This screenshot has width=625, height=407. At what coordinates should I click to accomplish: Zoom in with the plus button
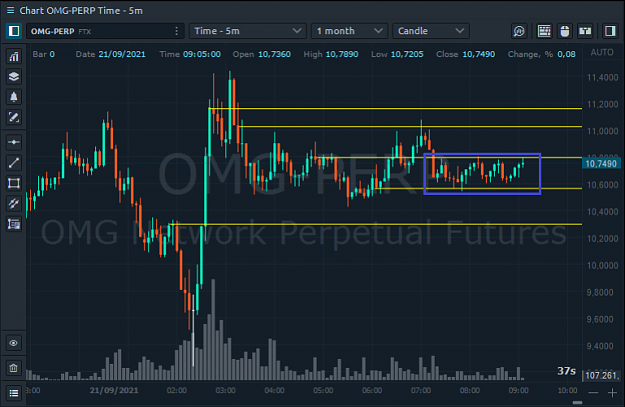click(x=612, y=393)
